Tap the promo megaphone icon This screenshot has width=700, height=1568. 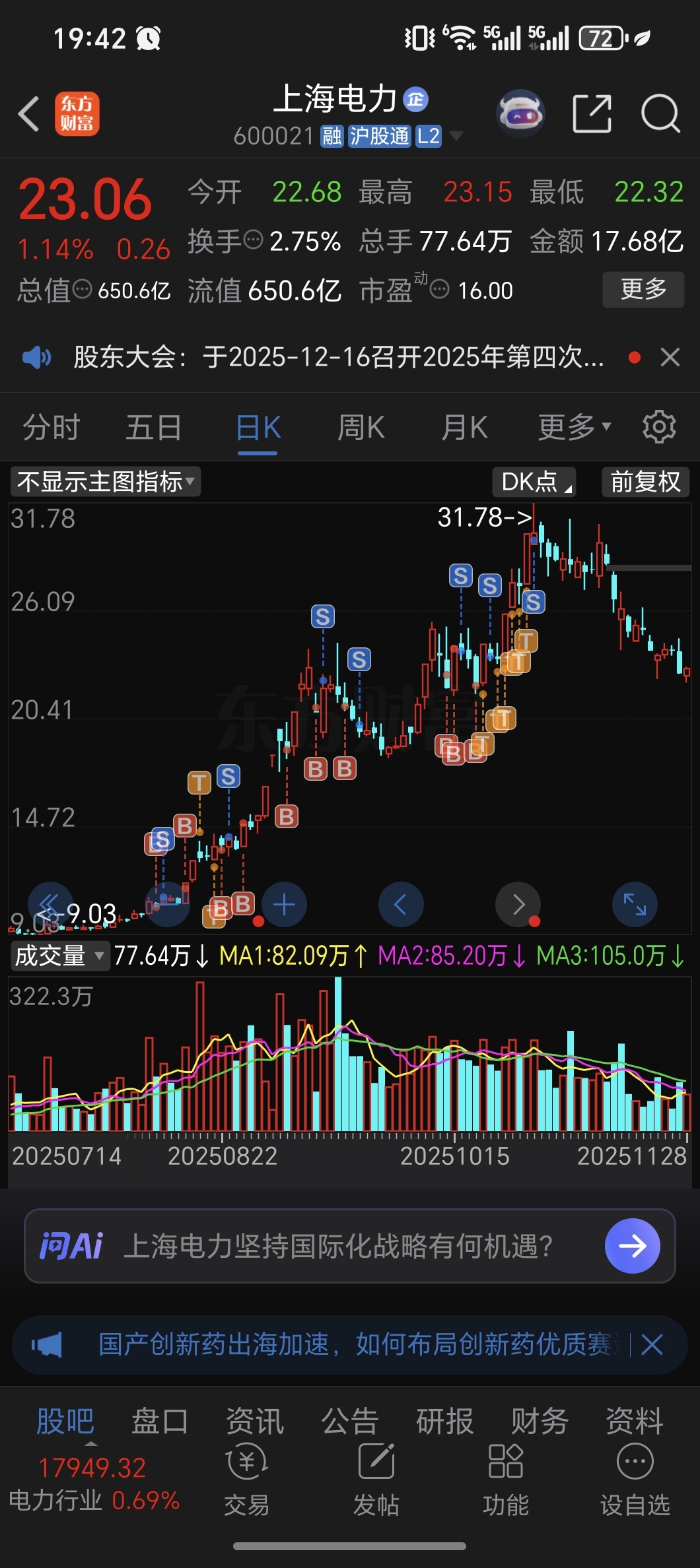47,1344
